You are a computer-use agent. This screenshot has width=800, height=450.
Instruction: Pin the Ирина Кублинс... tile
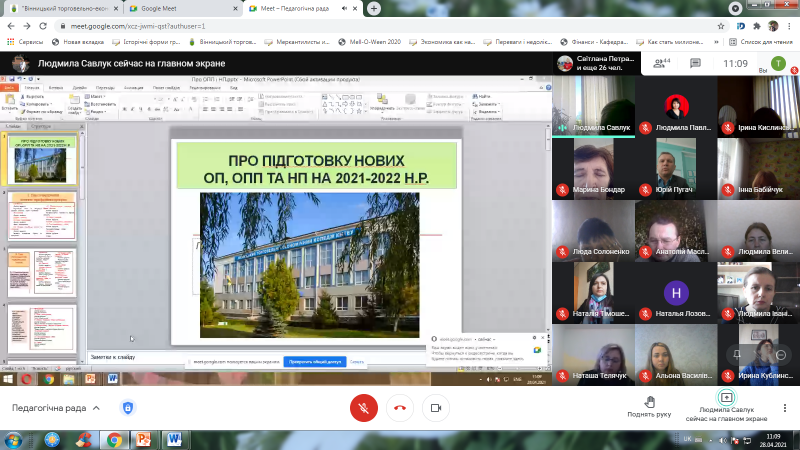point(736,355)
